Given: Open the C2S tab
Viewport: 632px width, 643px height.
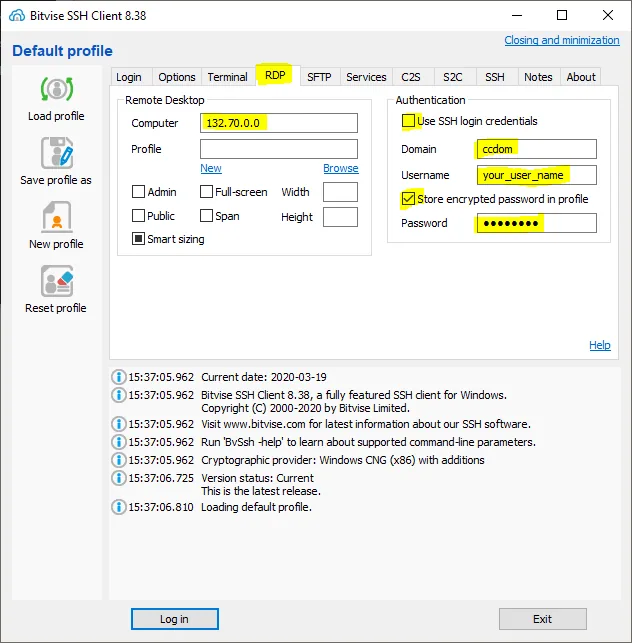Looking at the screenshot, I should click(x=411, y=77).
